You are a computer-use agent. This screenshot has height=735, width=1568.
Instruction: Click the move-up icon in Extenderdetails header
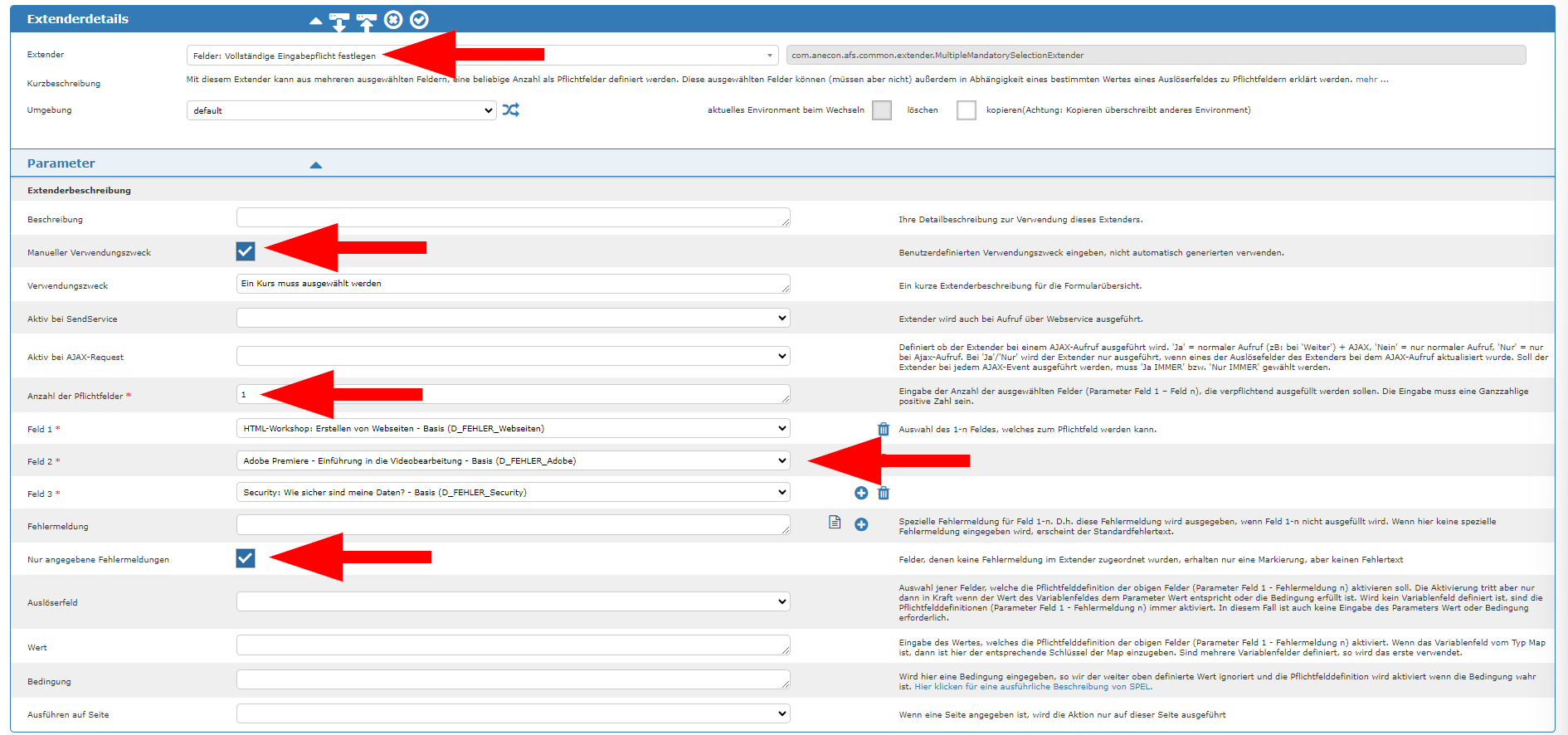366,21
